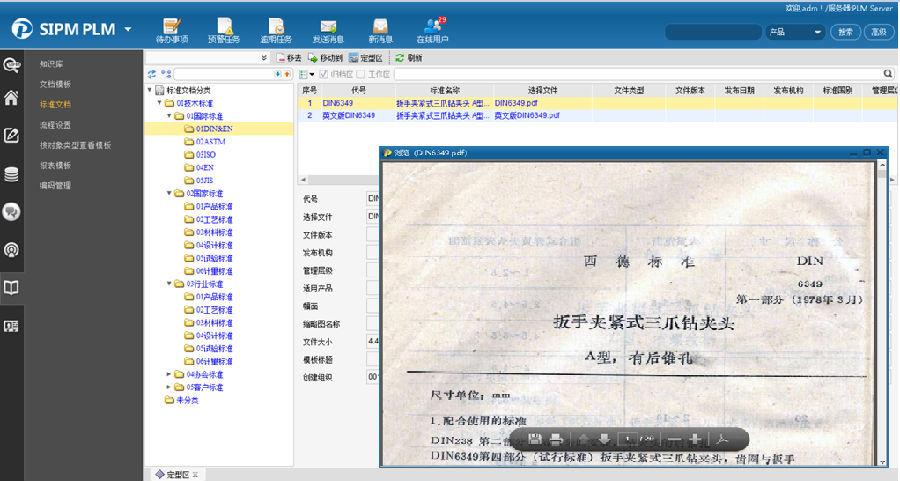Open the SIPM PLM dropdown arrow
Viewport: 900px width, 481px height.
coord(128,29)
